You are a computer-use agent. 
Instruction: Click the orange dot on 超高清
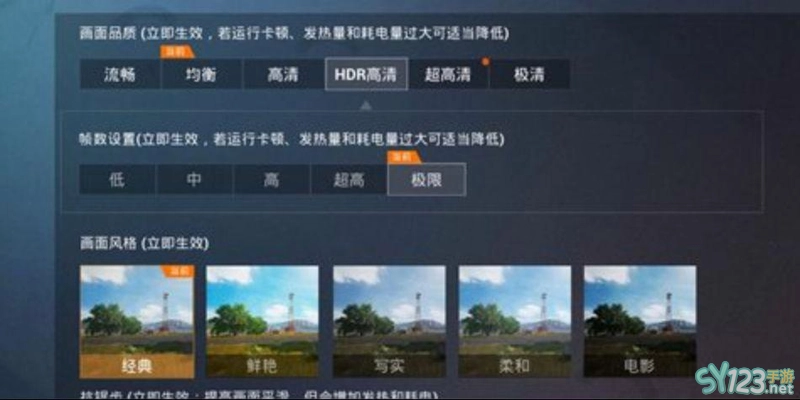pyautogui.click(x=485, y=62)
